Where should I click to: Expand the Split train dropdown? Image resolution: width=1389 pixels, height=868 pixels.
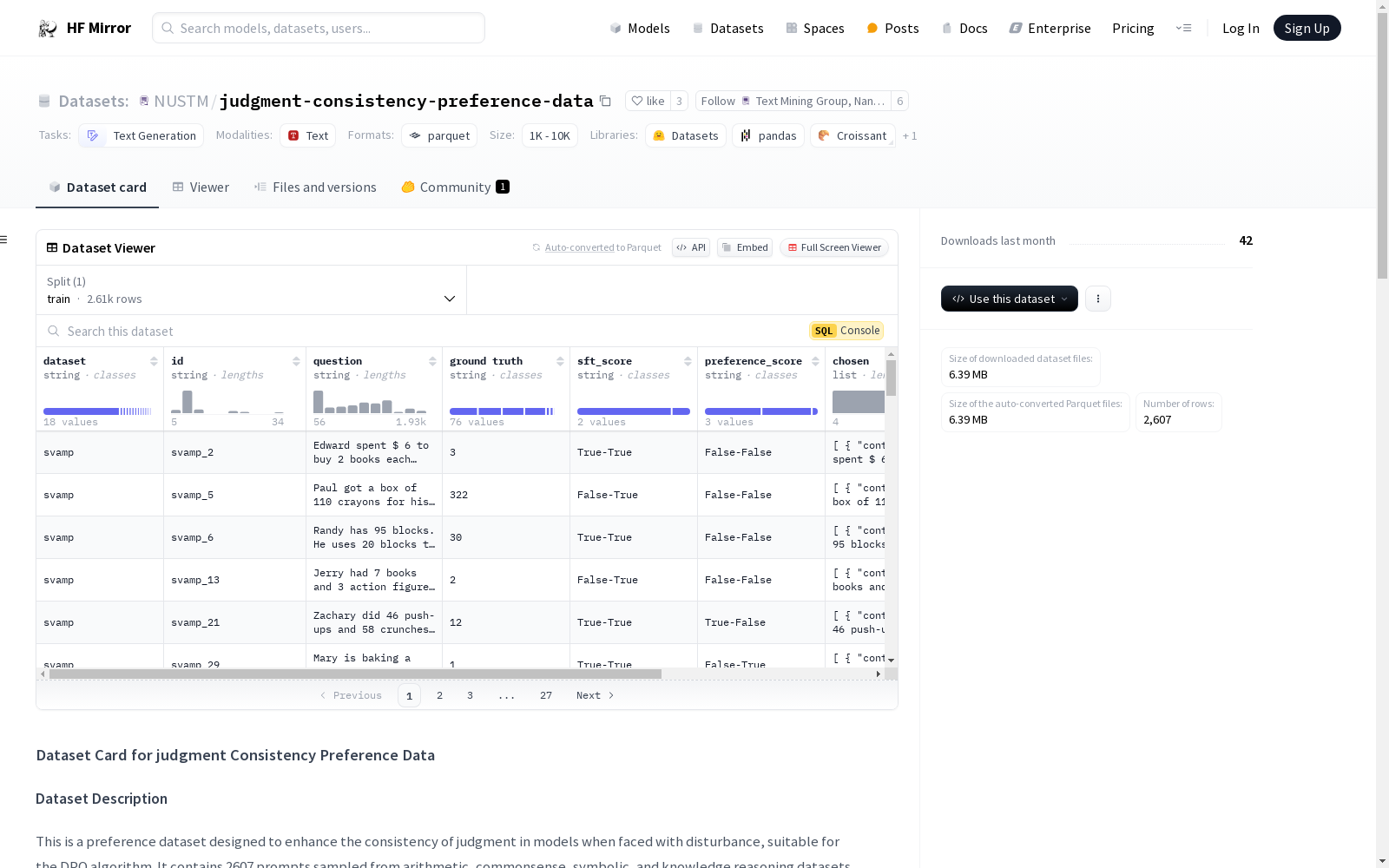click(x=252, y=290)
